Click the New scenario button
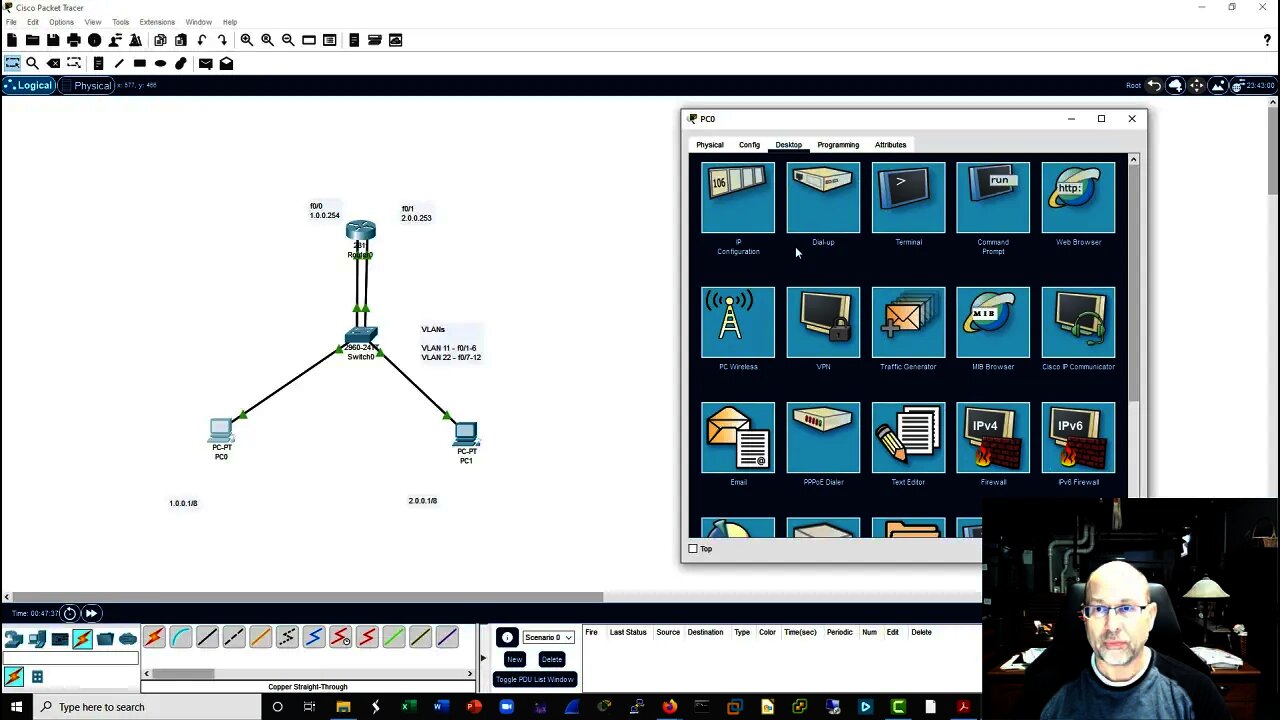Viewport: 1280px width, 720px height. (514, 659)
